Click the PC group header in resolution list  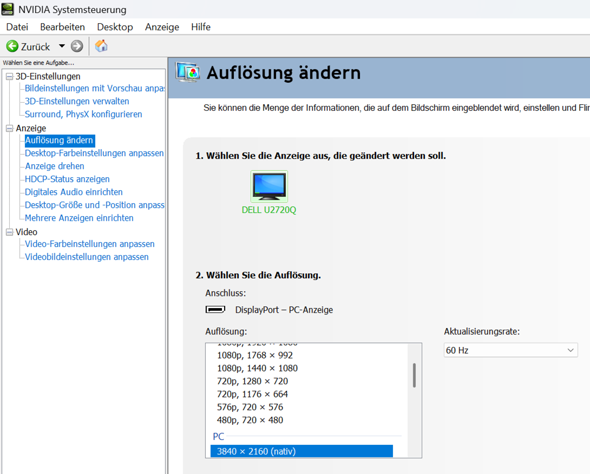[218, 436]
